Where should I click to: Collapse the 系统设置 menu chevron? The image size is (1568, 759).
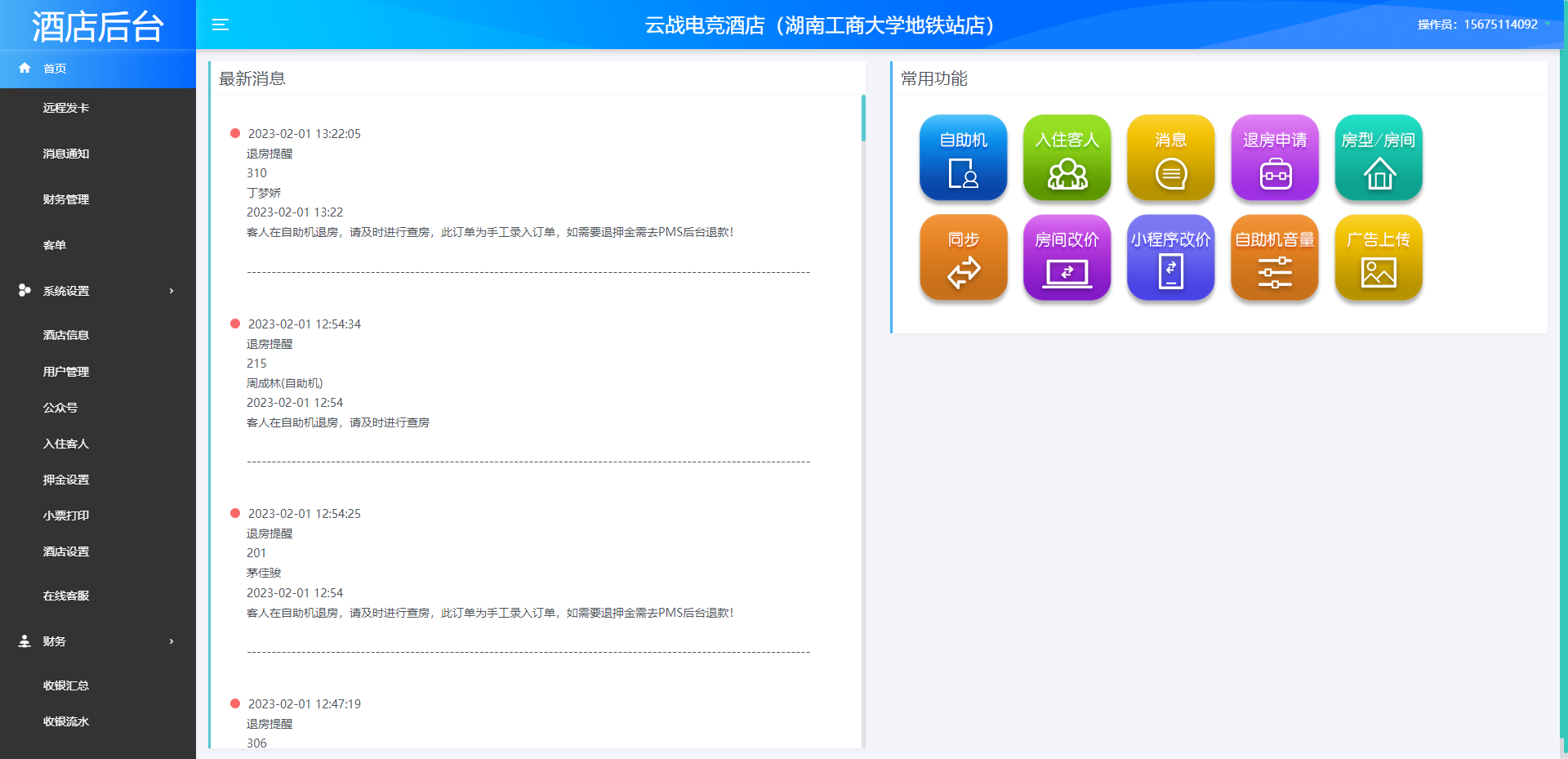[x=171, y=291]
